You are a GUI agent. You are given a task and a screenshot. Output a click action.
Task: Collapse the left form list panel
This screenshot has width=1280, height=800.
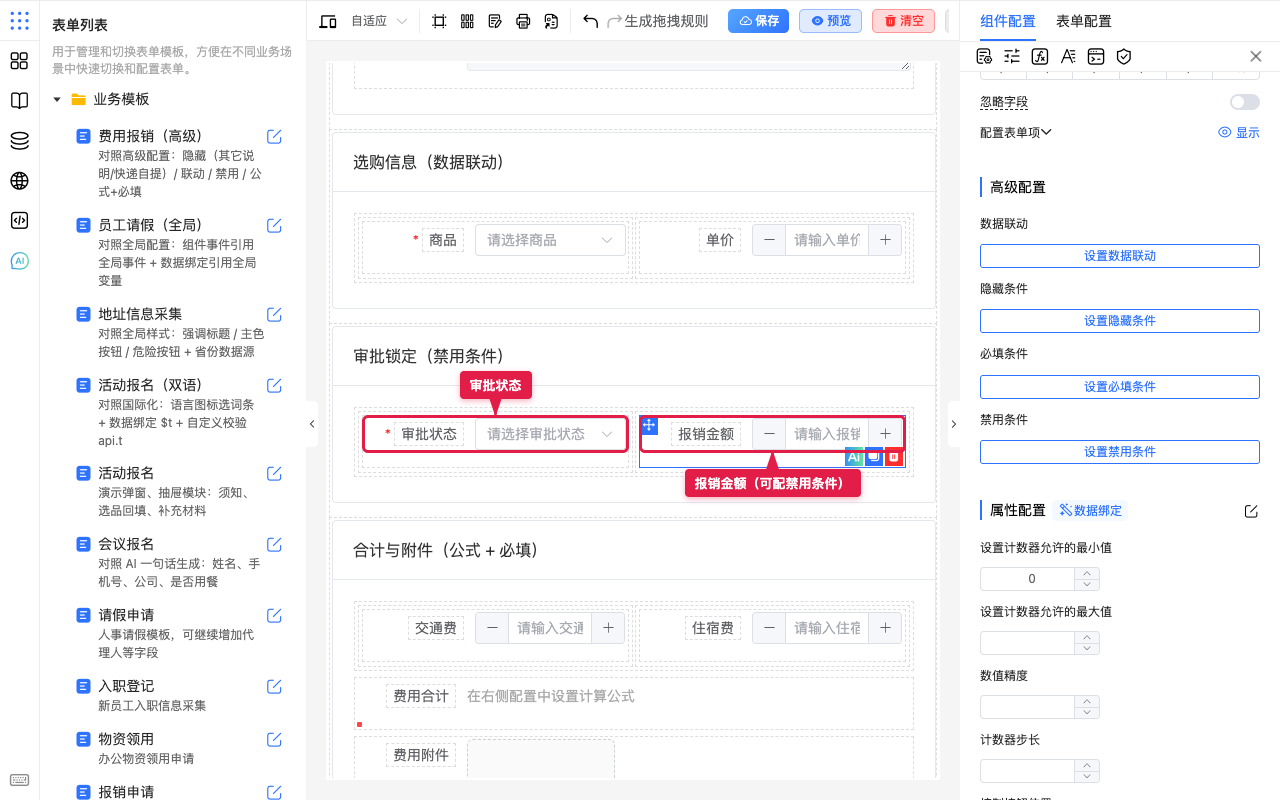(x=312, y=424)
